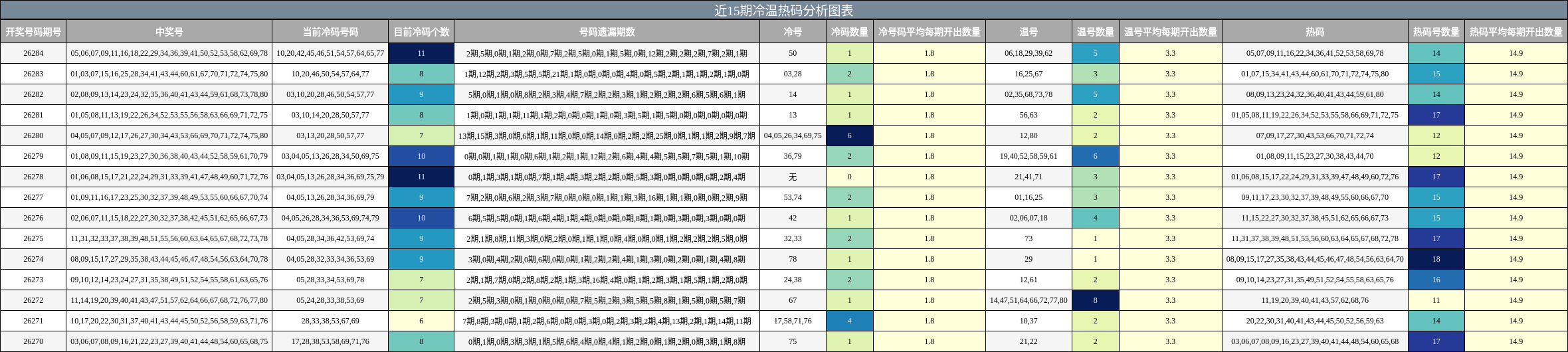Click 当前冷码号码 cell 03,13,20,28,50,57,77
This screenshot has width=1568, height=352.
point(330,135)
